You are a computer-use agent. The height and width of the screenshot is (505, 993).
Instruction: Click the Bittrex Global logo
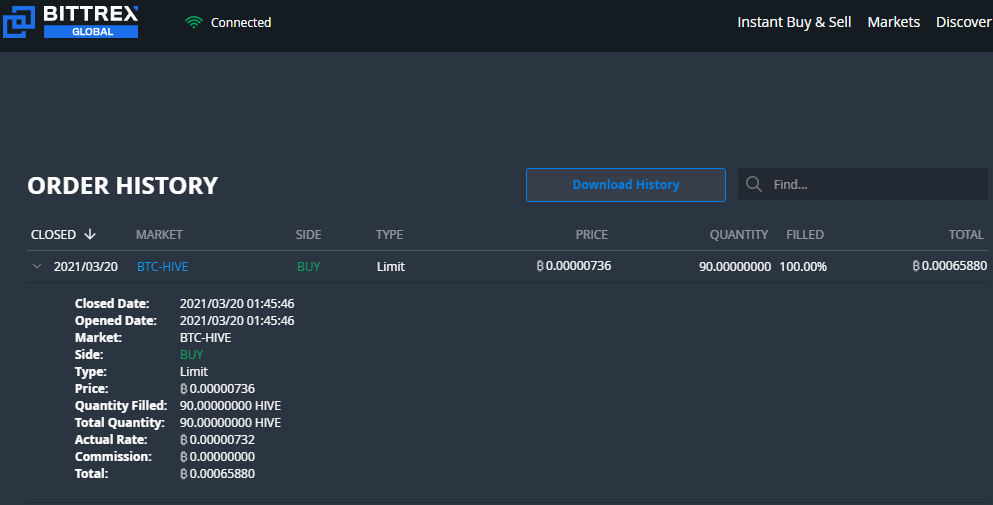point(70,22)
